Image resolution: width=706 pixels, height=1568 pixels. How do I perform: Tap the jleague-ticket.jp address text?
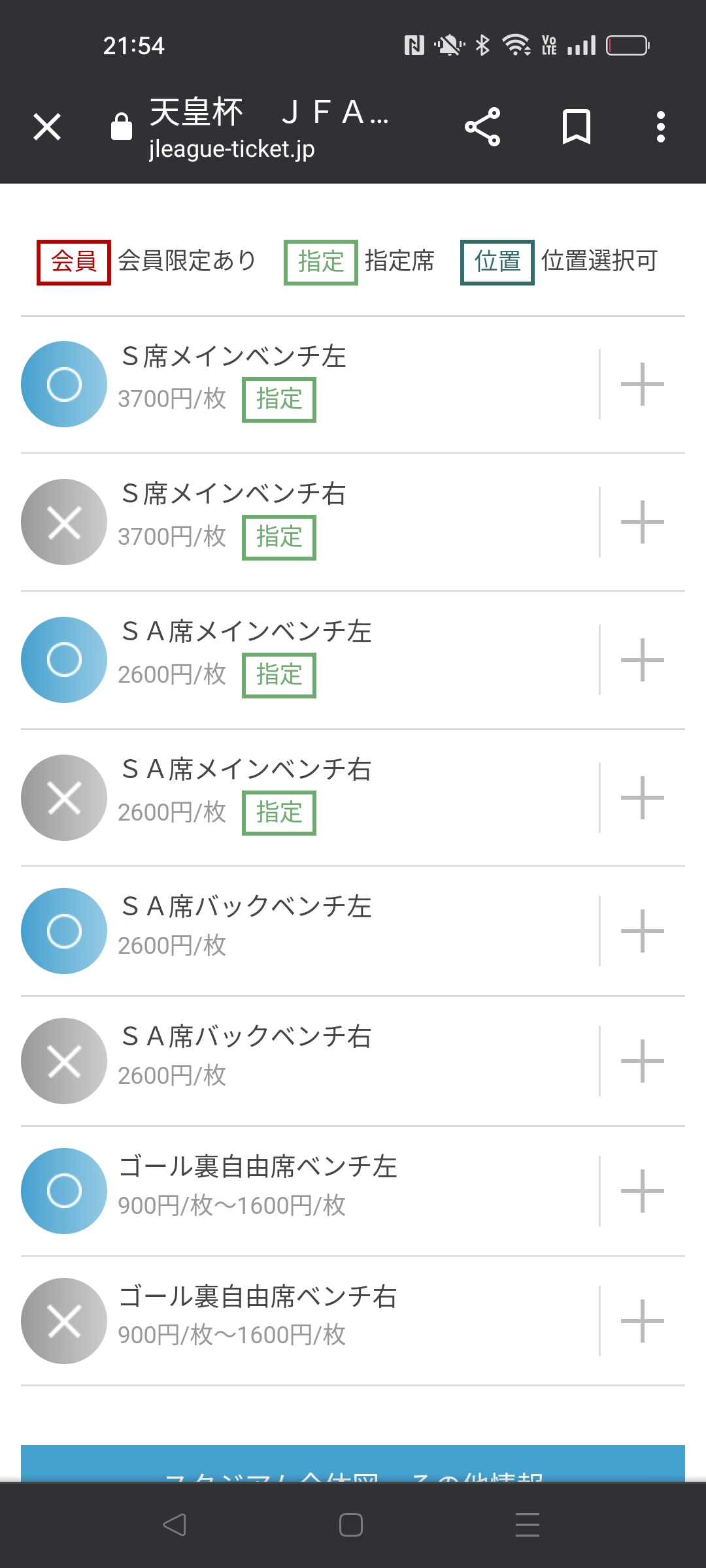[x=232, y=150]
